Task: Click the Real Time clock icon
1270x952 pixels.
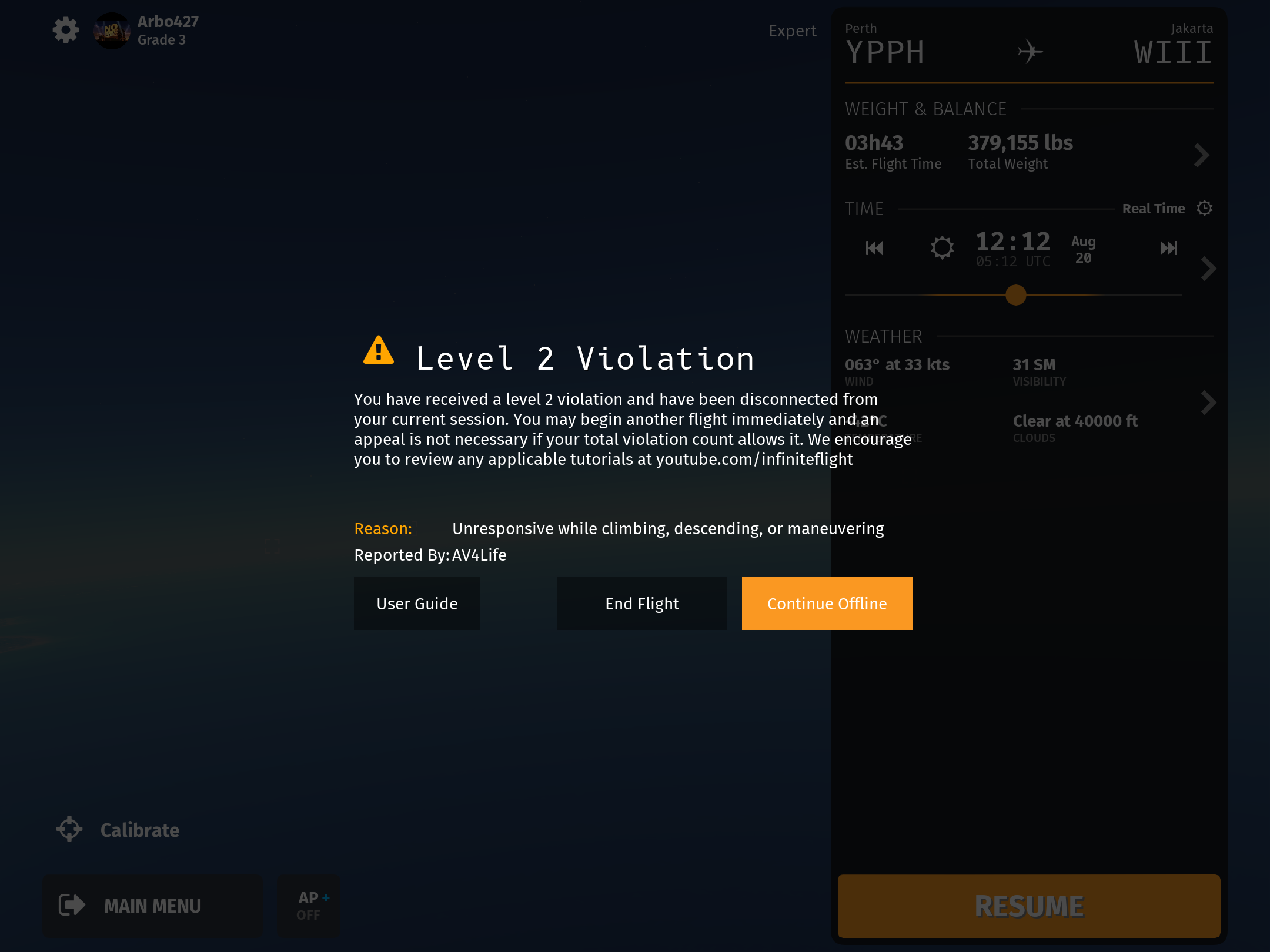Action: (1205, 208)
